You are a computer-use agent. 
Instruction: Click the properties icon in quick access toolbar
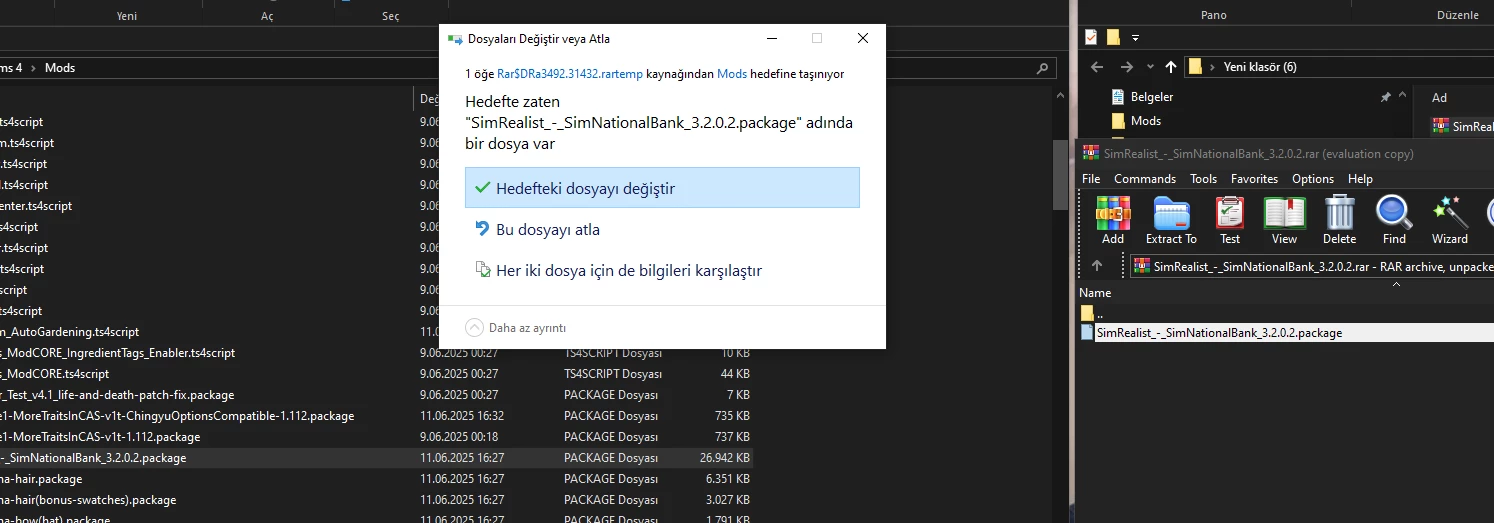(1091, 37)
